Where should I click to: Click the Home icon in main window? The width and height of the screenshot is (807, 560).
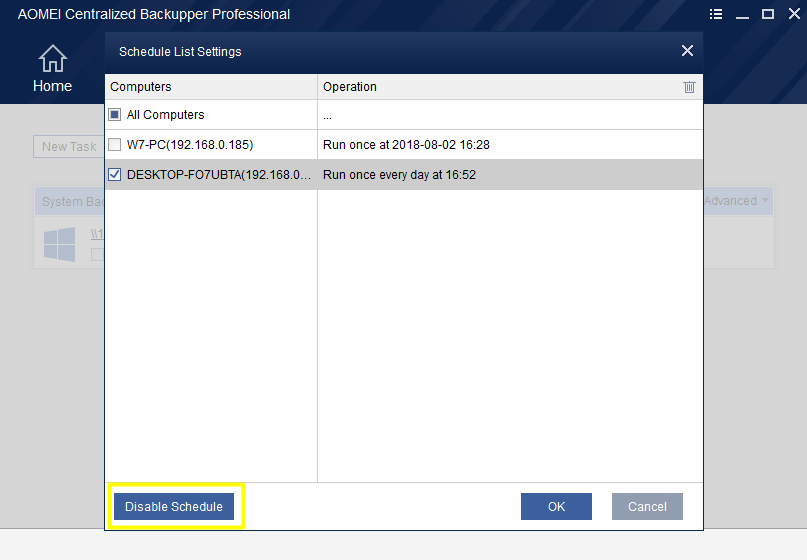(52, 59)
